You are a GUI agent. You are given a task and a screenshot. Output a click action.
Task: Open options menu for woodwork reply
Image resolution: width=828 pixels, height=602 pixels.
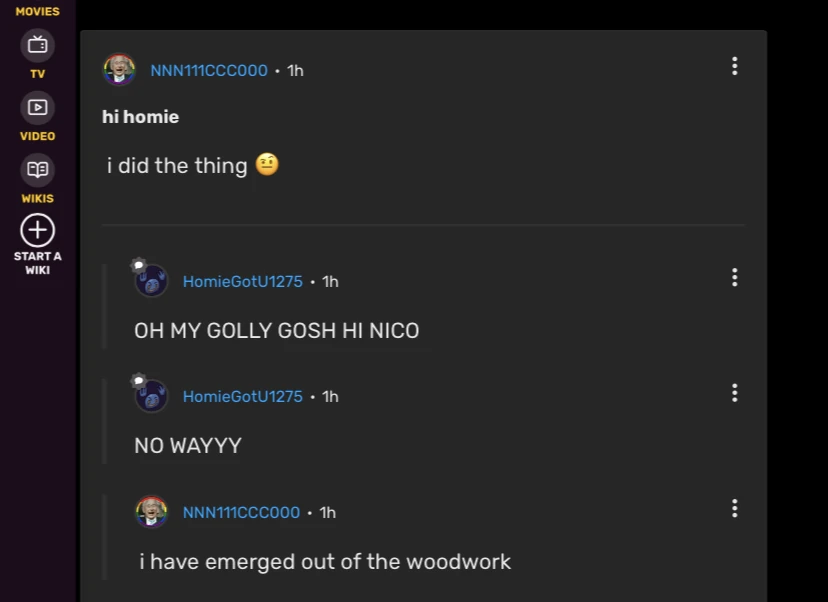tap(735, 508)
